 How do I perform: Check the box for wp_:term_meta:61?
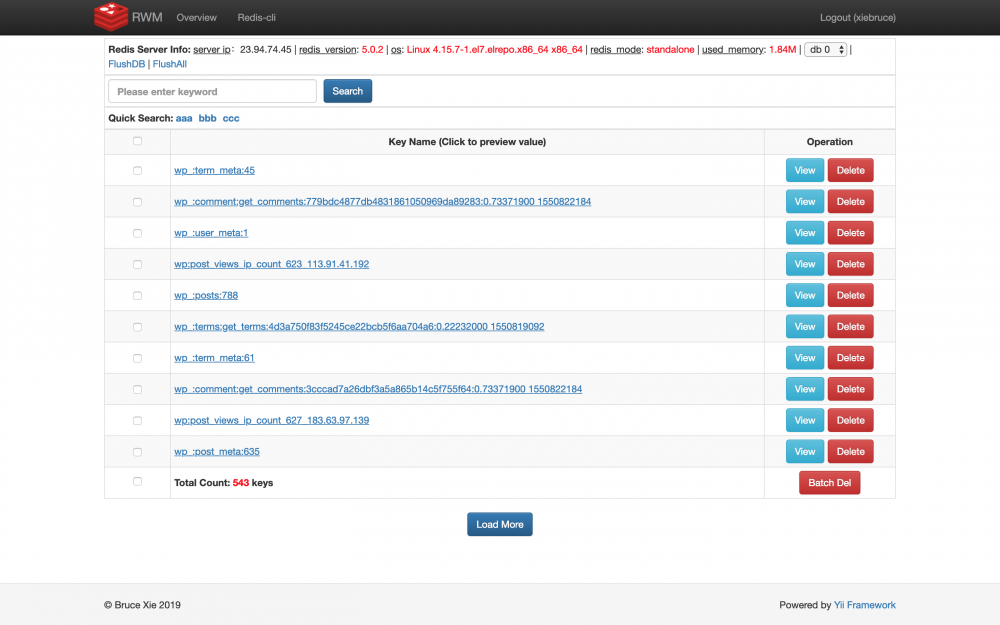click(x=137, y=358)
